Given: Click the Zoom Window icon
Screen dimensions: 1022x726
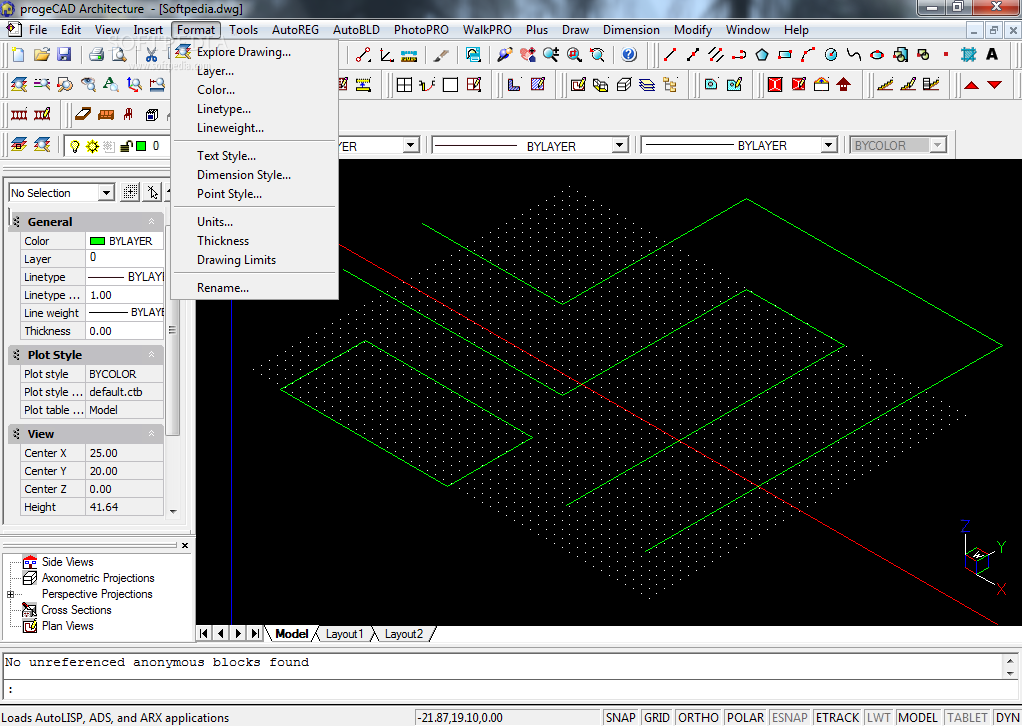Looking at the screenshot, I should coord(574,55).
